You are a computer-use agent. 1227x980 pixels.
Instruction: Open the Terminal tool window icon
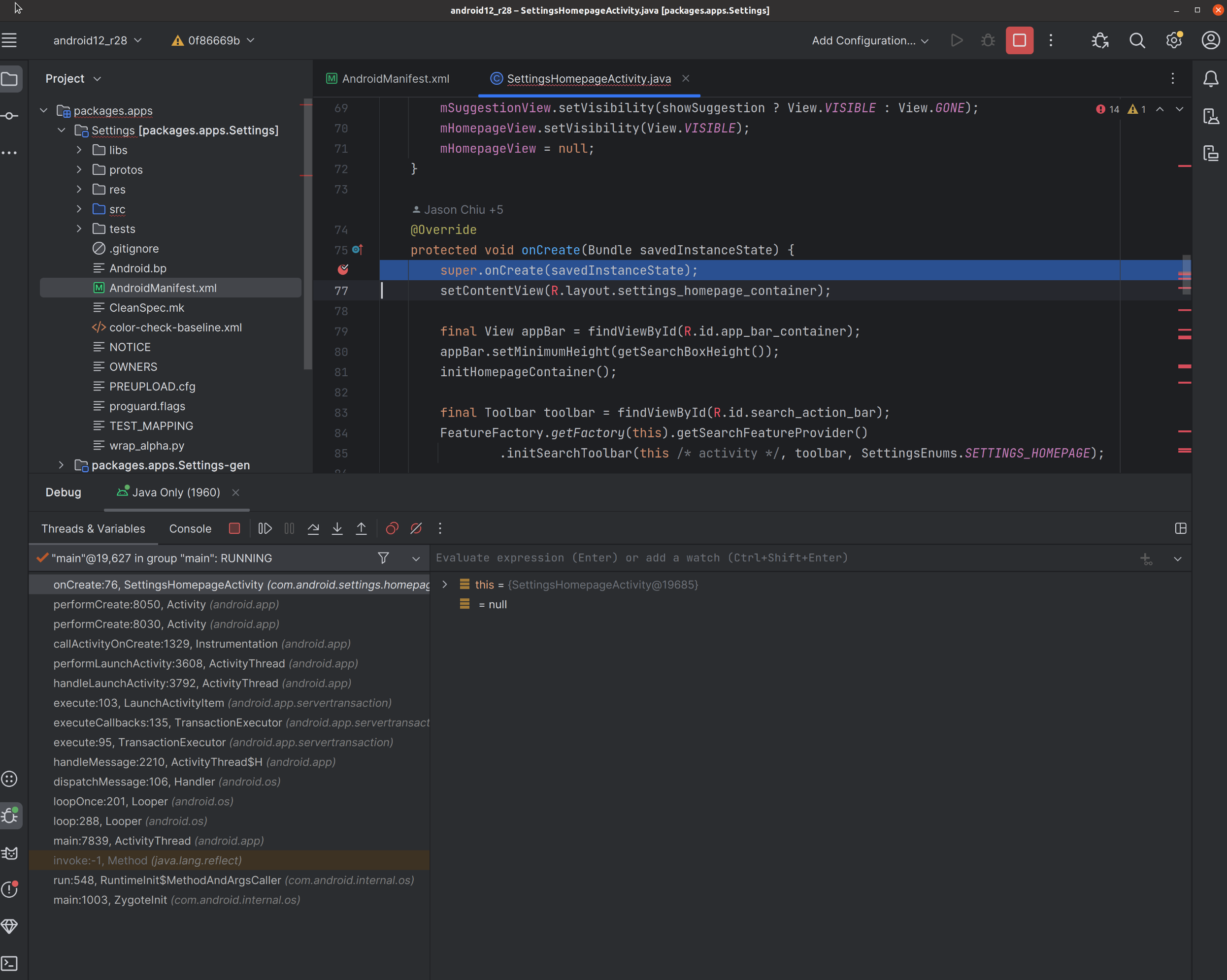(x=10, y=963)
